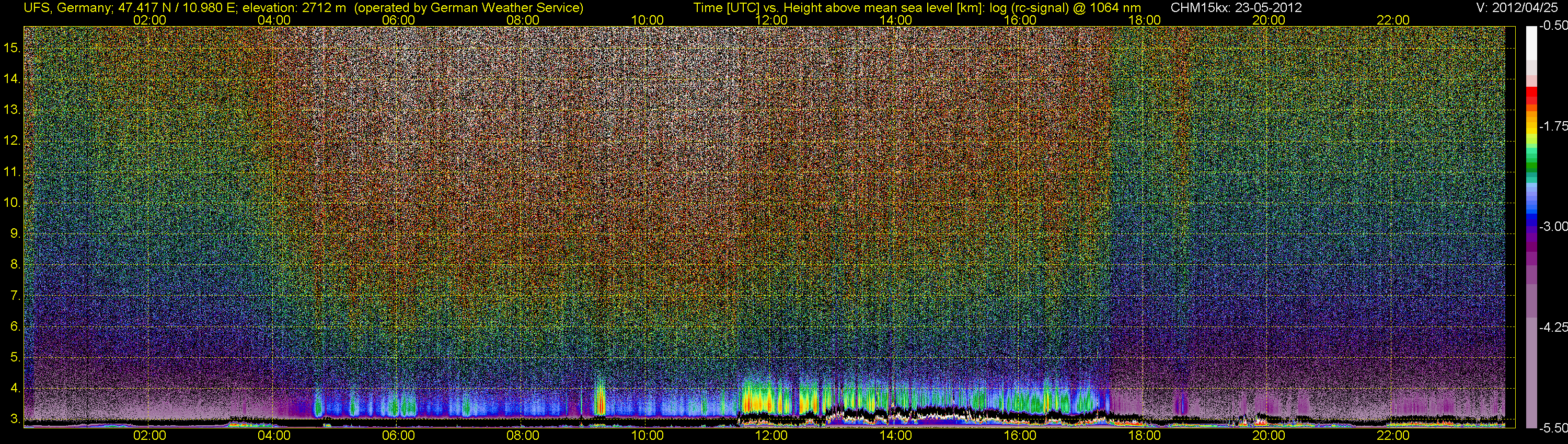Viewport: 1568px width, 444px height.
Task: Click the 3. km height axis label
Action: (15, 419)
